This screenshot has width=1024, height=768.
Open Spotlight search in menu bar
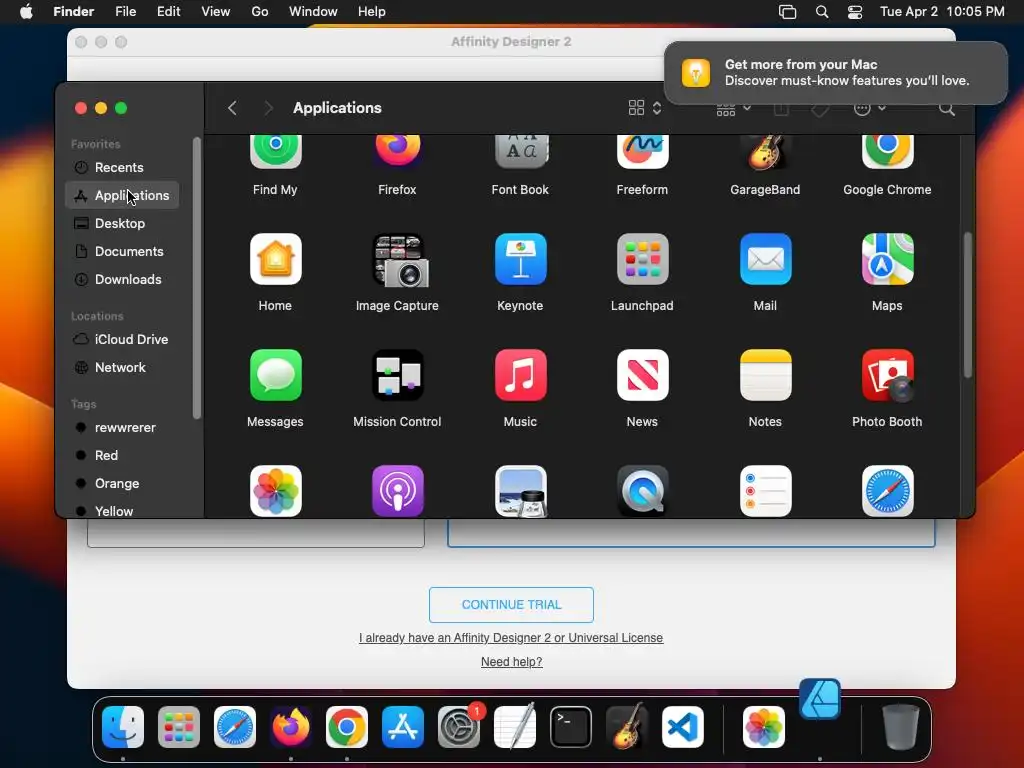coord(822,12)
